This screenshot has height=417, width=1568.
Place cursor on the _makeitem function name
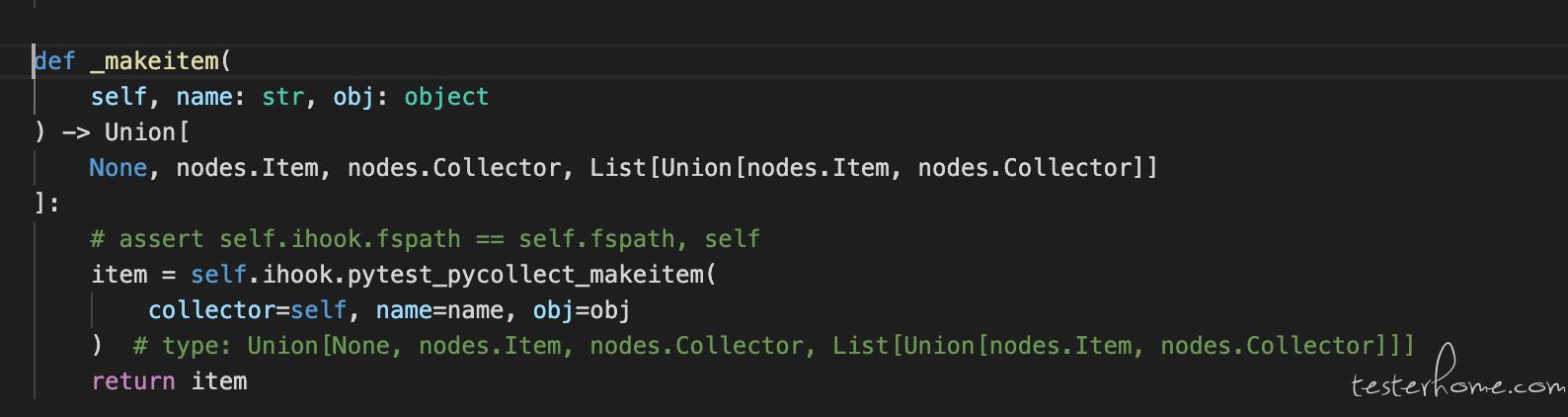[x=155, y=61]
